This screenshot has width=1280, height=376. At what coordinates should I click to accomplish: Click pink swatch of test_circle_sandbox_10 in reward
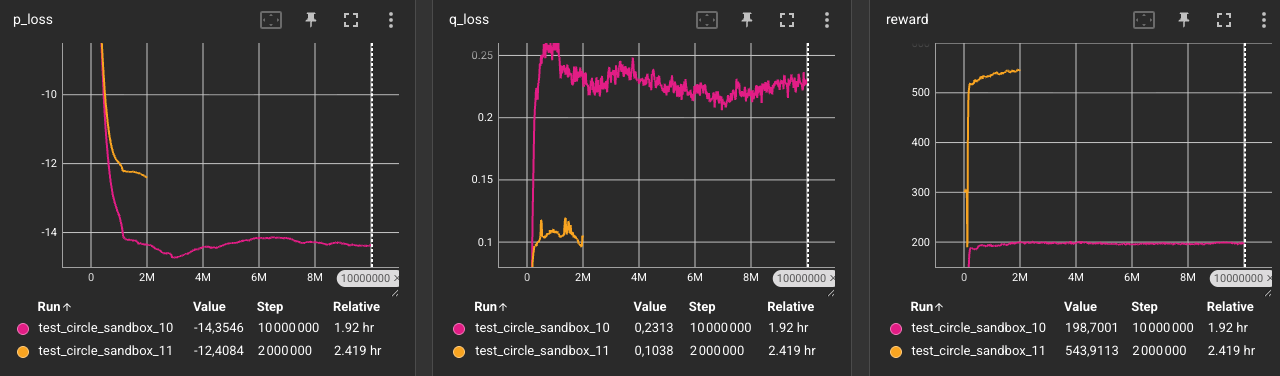coord(895,328)
